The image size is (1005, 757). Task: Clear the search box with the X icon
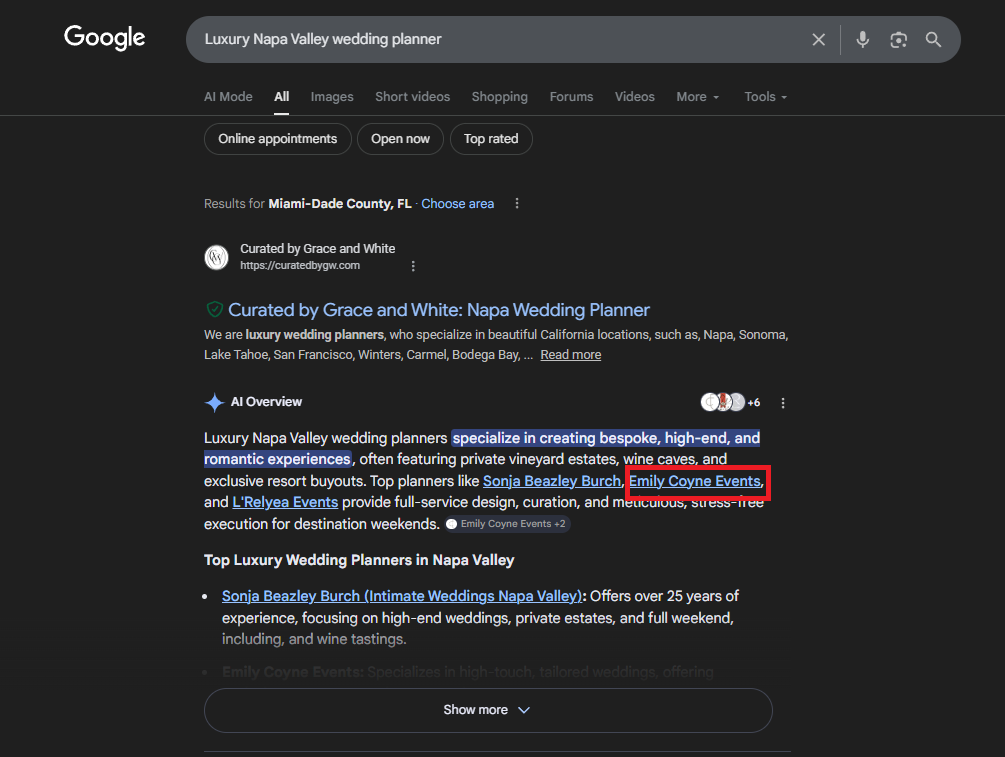[x=818, y=40]
